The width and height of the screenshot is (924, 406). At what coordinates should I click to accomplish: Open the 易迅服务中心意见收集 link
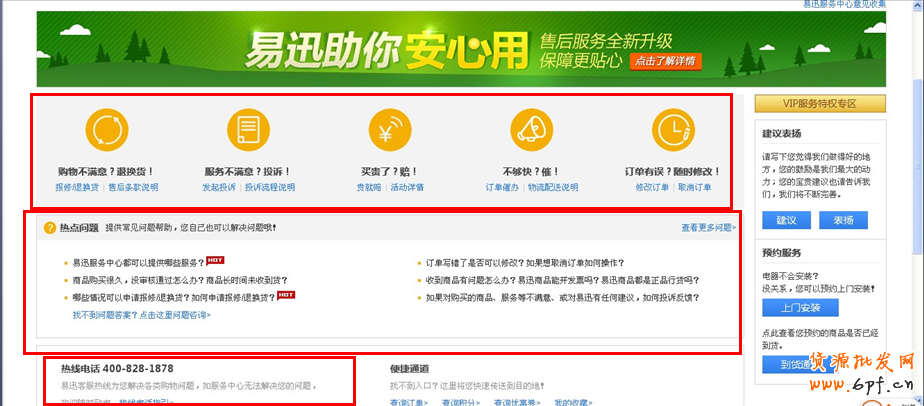pos(844,4)
